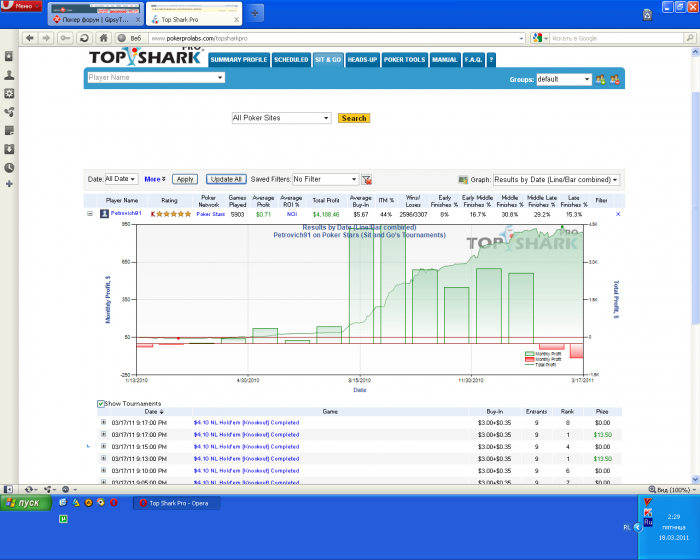Viewport: 700px width, 560px height.
Task: Collapse the Petrovich91 player row
Action: [x=90, y=214]
